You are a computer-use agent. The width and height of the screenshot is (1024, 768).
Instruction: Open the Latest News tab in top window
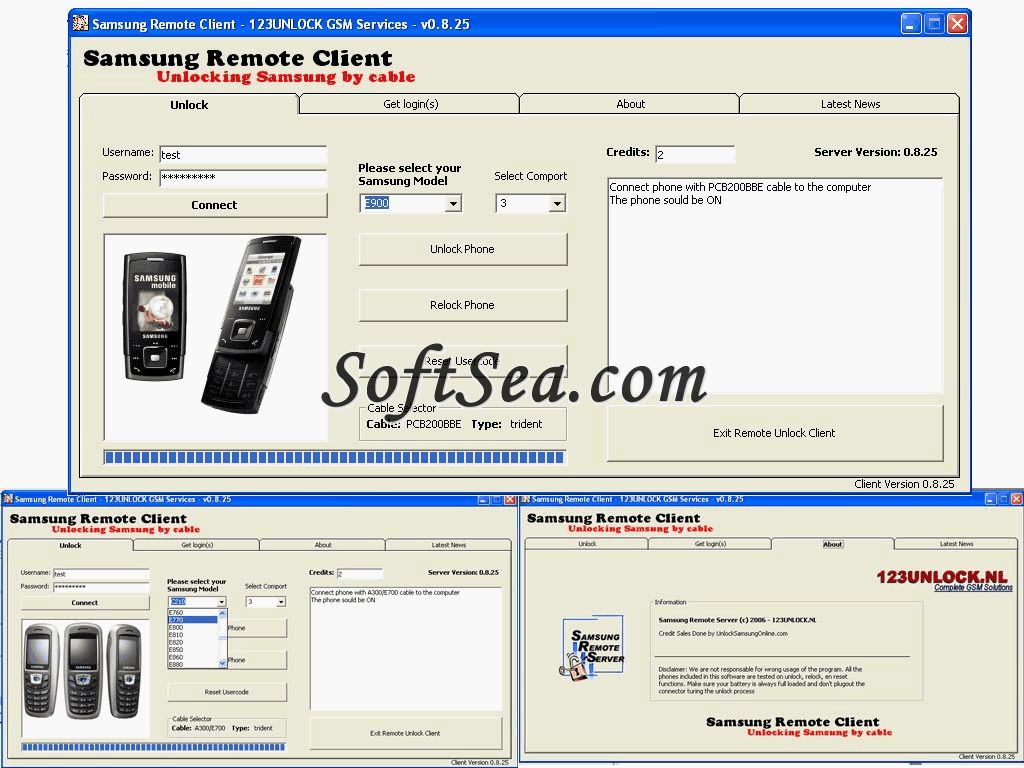click(x=850, y=104)
